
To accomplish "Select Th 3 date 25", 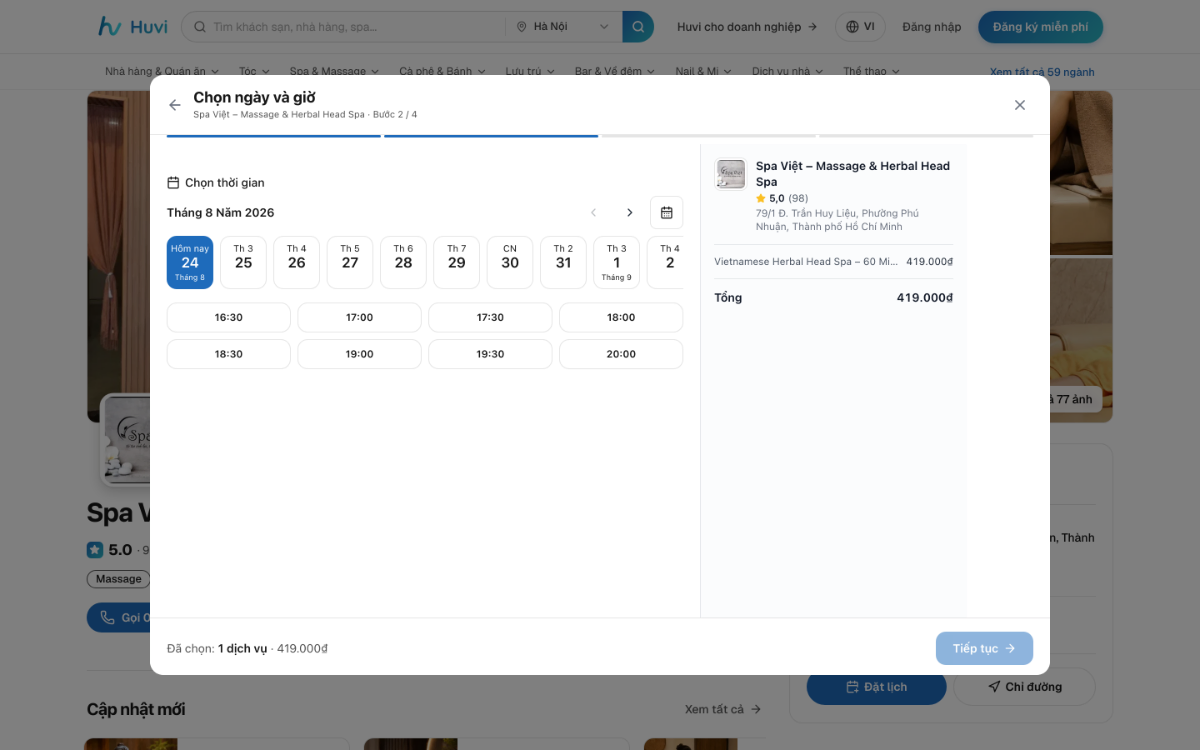I will pyautogui.click(x=243, y=263).
